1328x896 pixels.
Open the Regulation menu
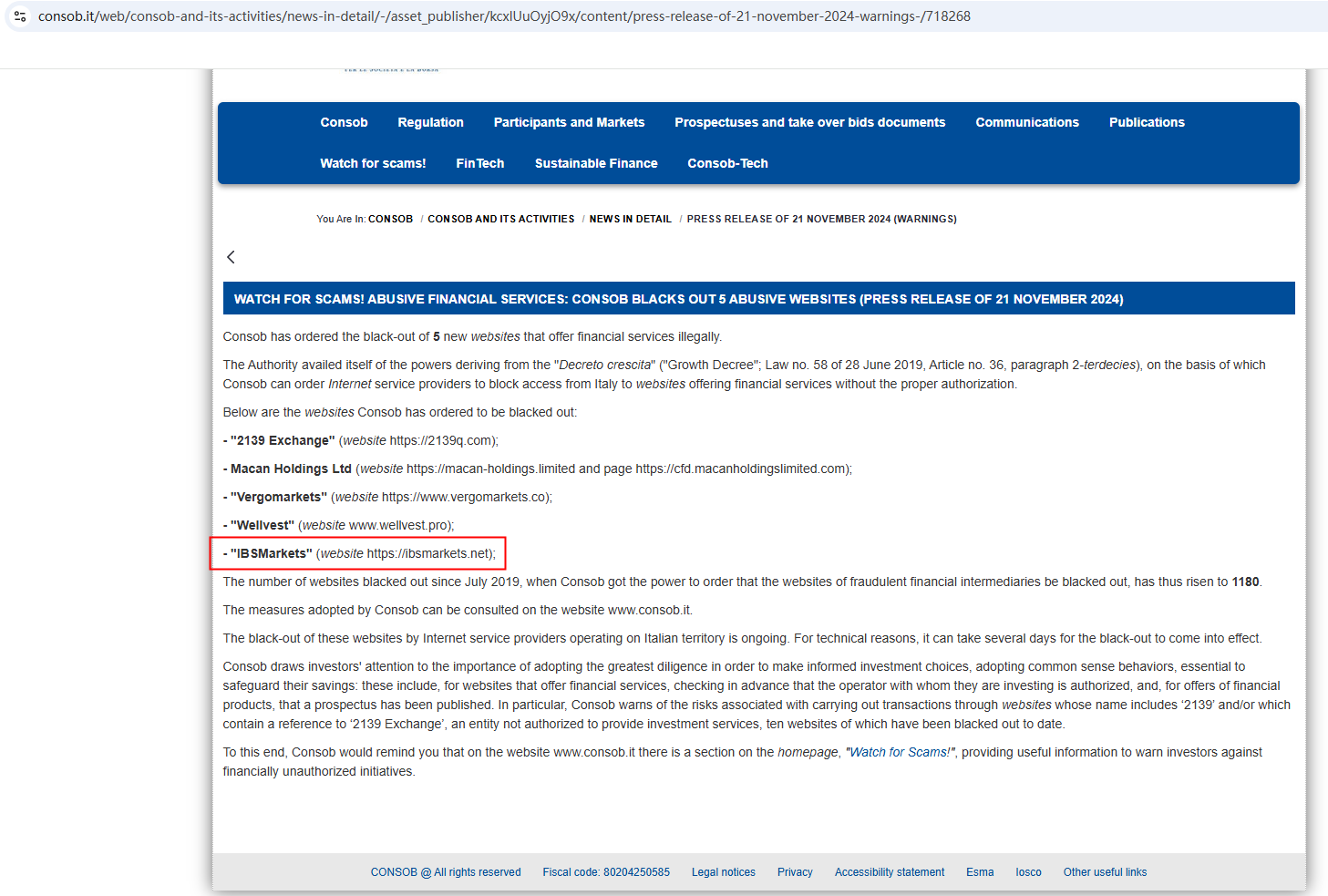pos(430,122)
